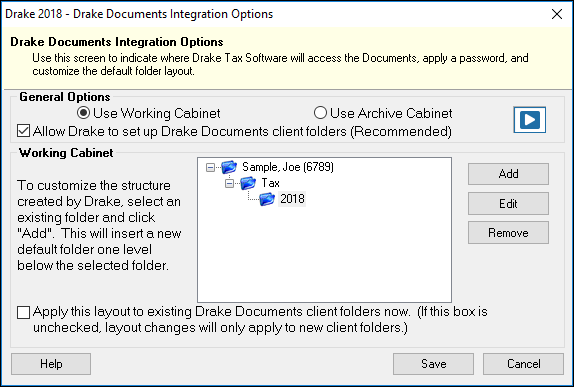
Task: Select Use Archive Cabinet option
Action: click(x=320, y=113)
